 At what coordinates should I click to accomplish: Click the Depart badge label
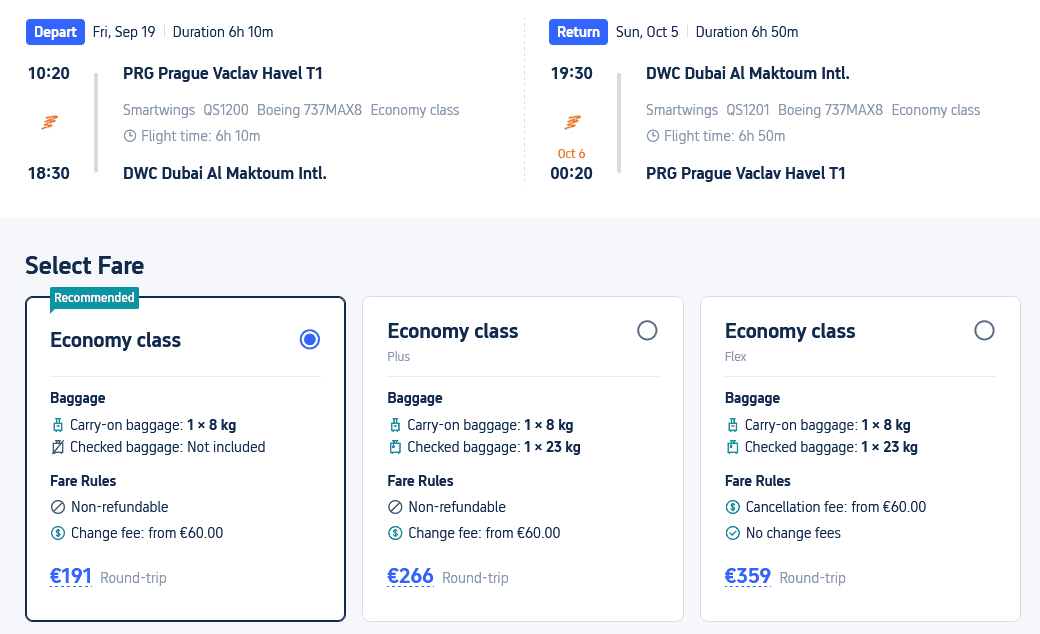click(x=55, y=32)
